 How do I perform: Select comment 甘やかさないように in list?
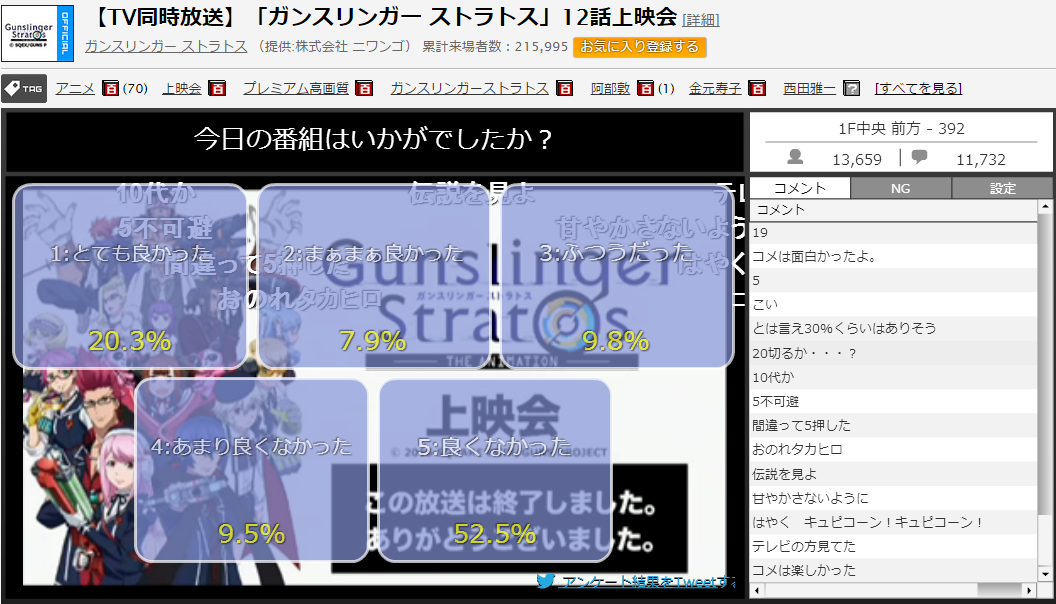click(x=893, y=498)
